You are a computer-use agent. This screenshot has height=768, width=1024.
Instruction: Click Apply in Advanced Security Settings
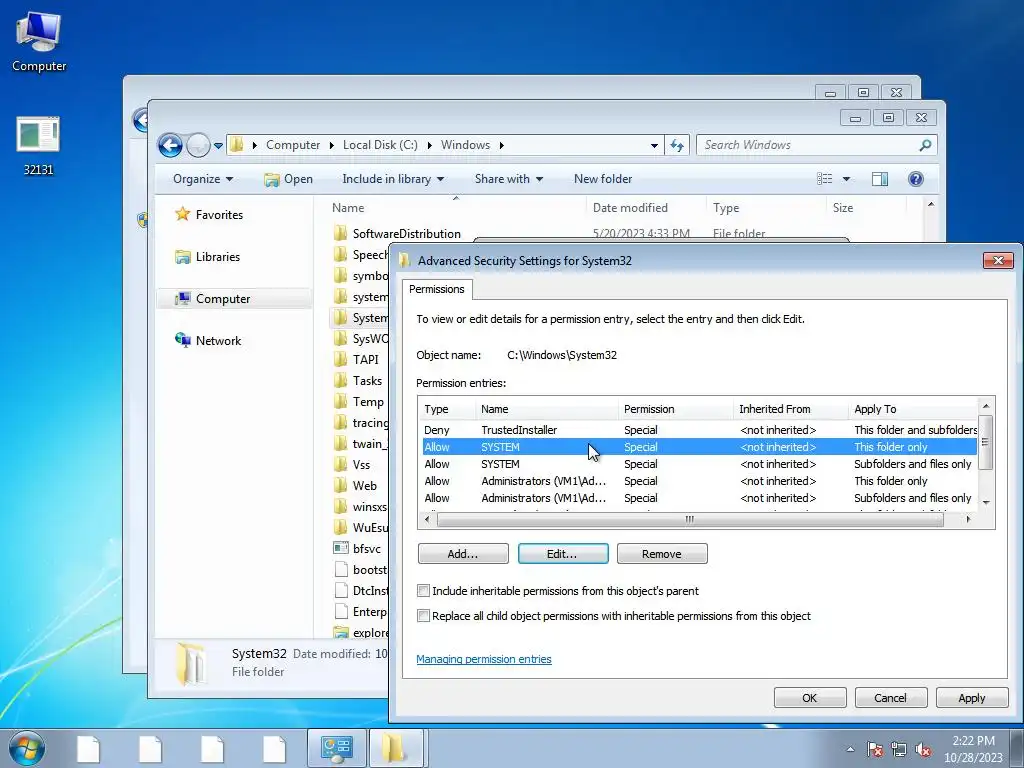972,698
